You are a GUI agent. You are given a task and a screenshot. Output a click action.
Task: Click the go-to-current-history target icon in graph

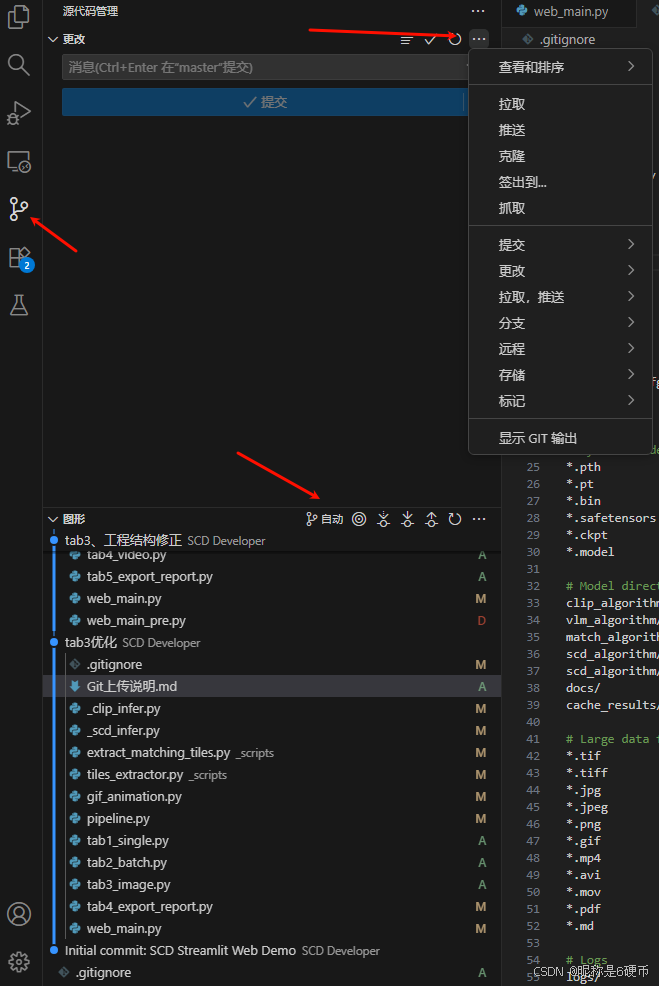click(359, 519)
